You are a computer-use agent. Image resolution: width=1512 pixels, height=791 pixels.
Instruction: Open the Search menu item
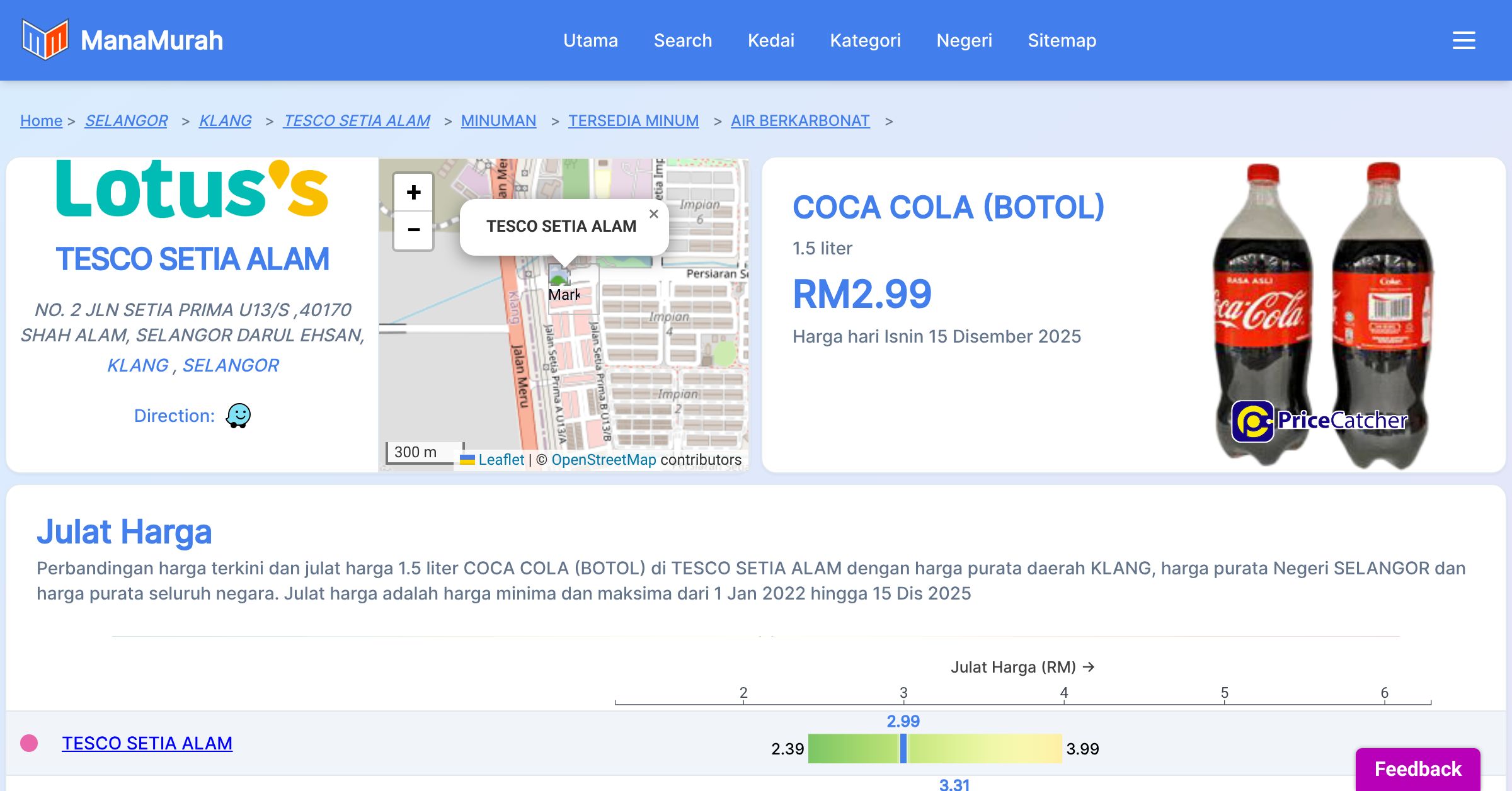(682, 40)
